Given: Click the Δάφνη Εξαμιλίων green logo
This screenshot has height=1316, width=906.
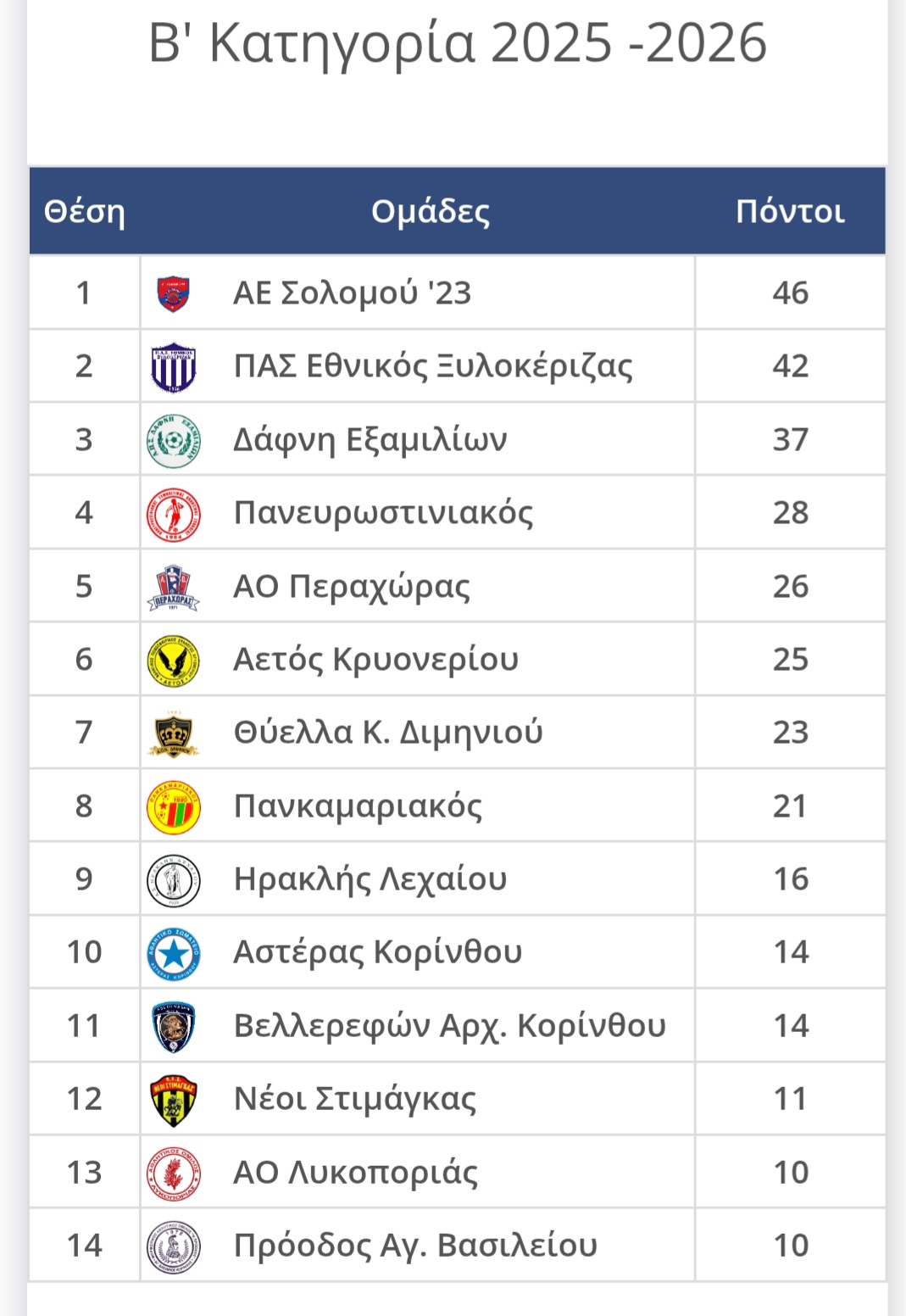Looking at the screenshot, I should point(173,440).
